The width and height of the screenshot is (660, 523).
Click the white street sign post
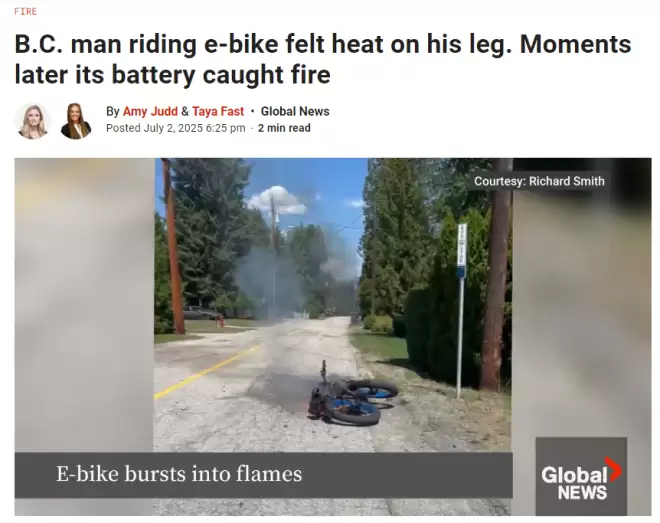click(461, 311)
